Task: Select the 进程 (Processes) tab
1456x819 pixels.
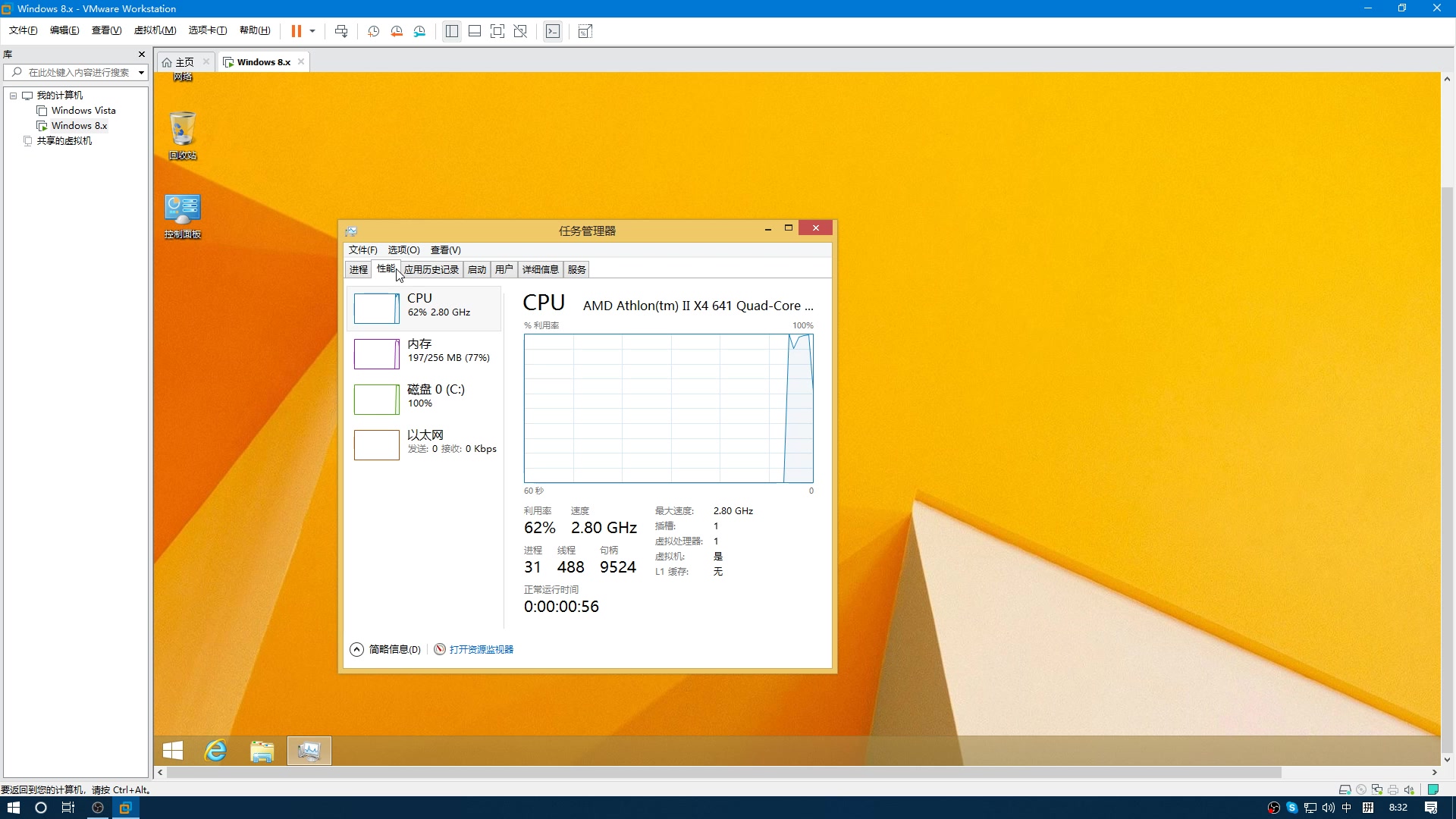Action: pos(359,269)
